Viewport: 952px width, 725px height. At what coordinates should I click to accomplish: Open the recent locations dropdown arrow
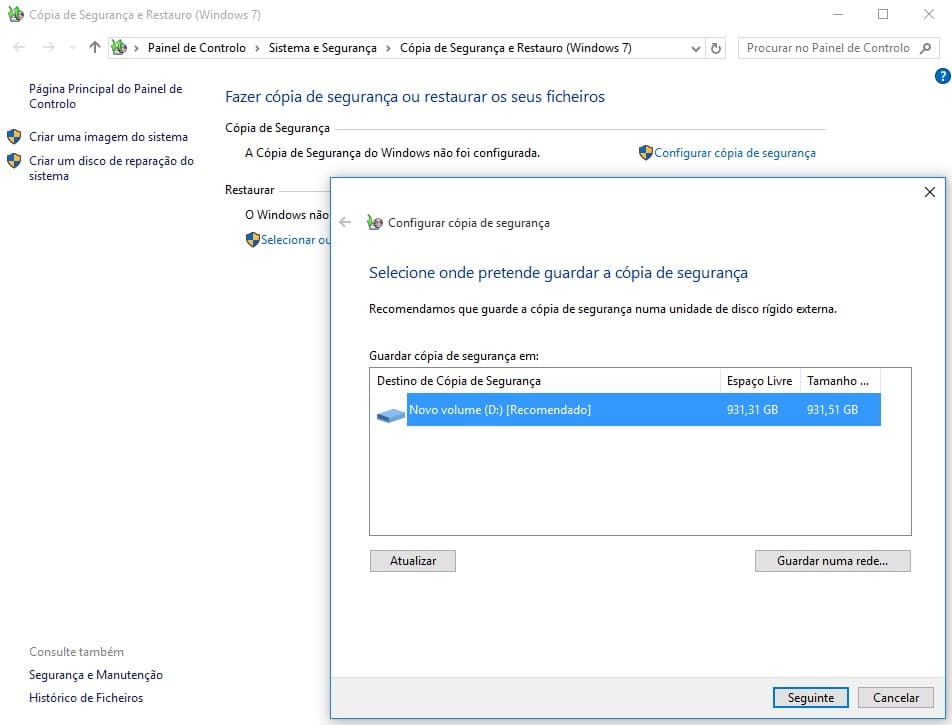point(72,48)
